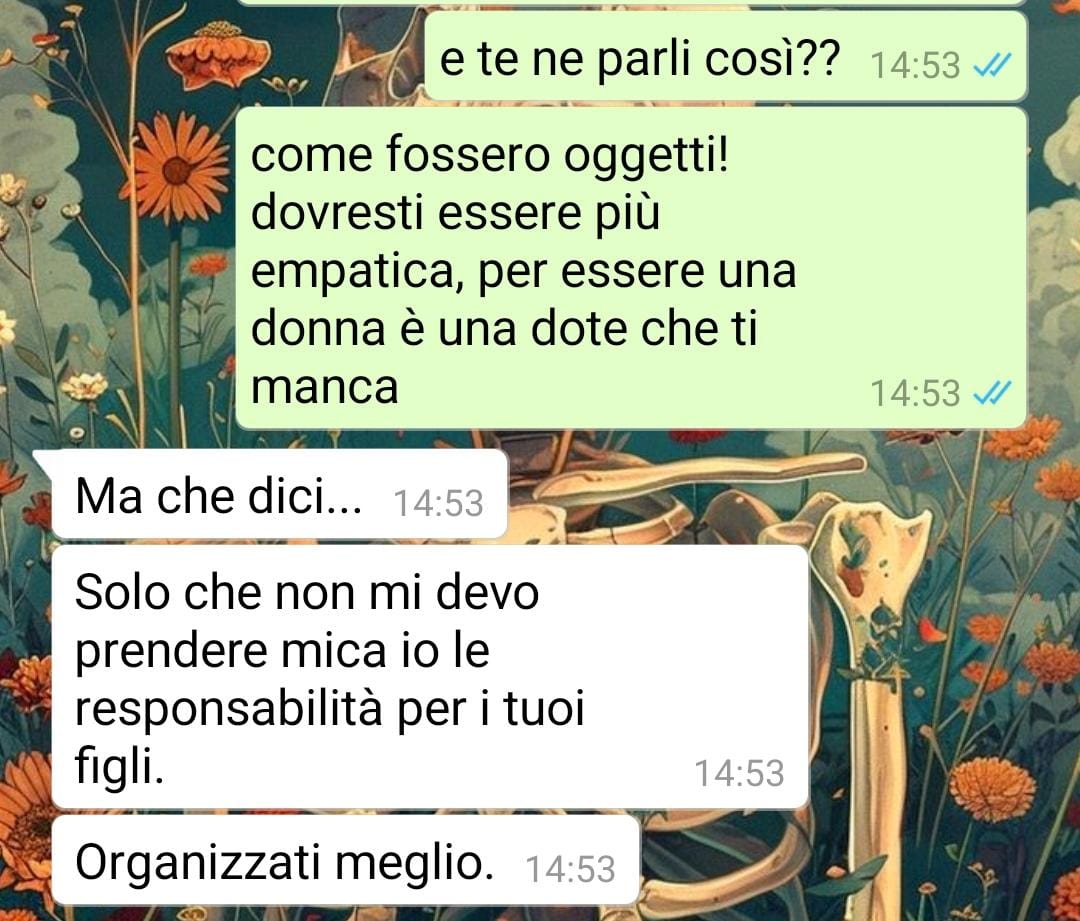
Task: Click the orange daisy on the chat wallpaper
Action: click(x=179, y=170)
